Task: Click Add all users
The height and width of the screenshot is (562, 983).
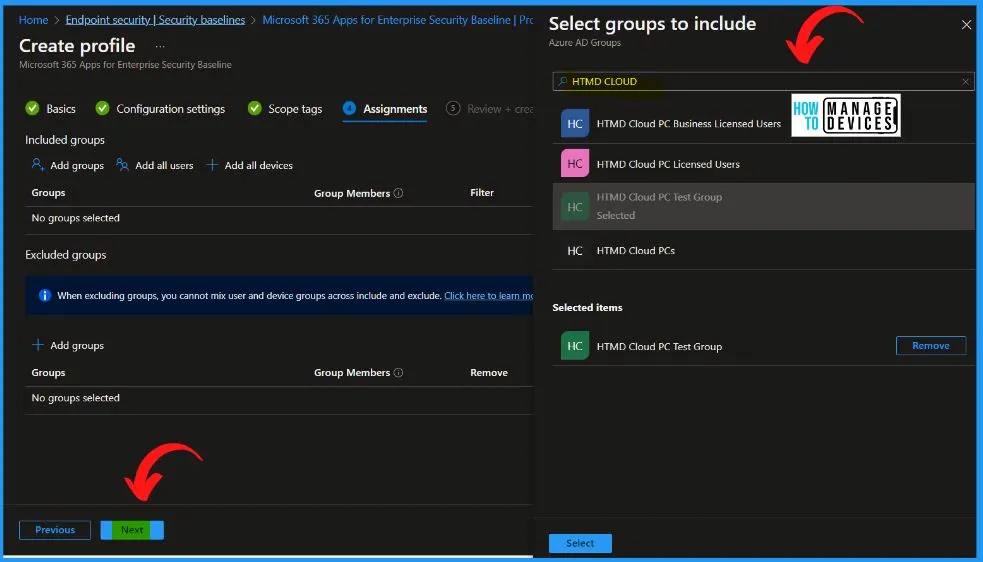Action: pyautogui.click(x=155, y=166)
